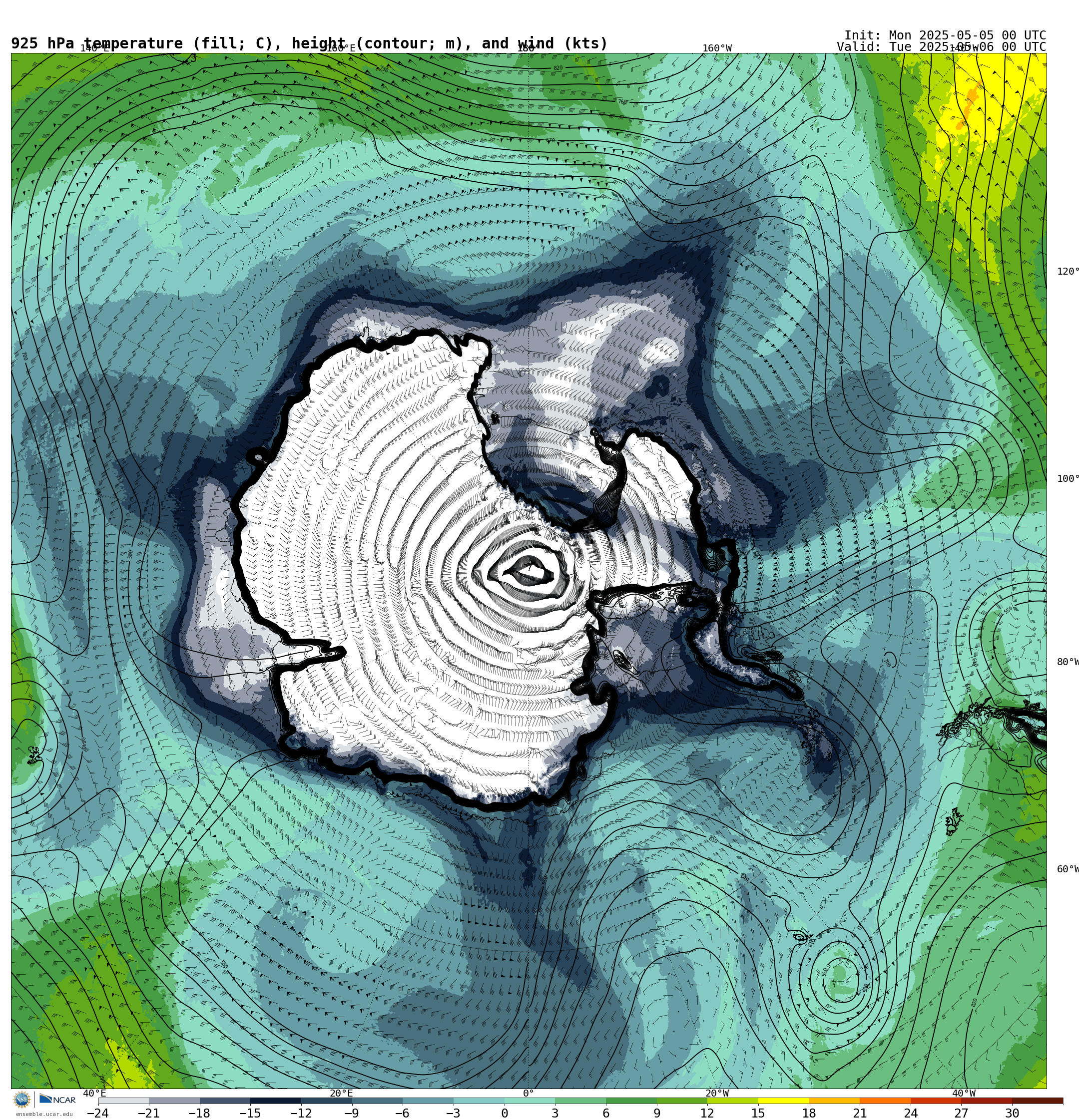
Task: Click the 27 colorbar tick label
Action: pyautogui.click(x=961, y=1113)
